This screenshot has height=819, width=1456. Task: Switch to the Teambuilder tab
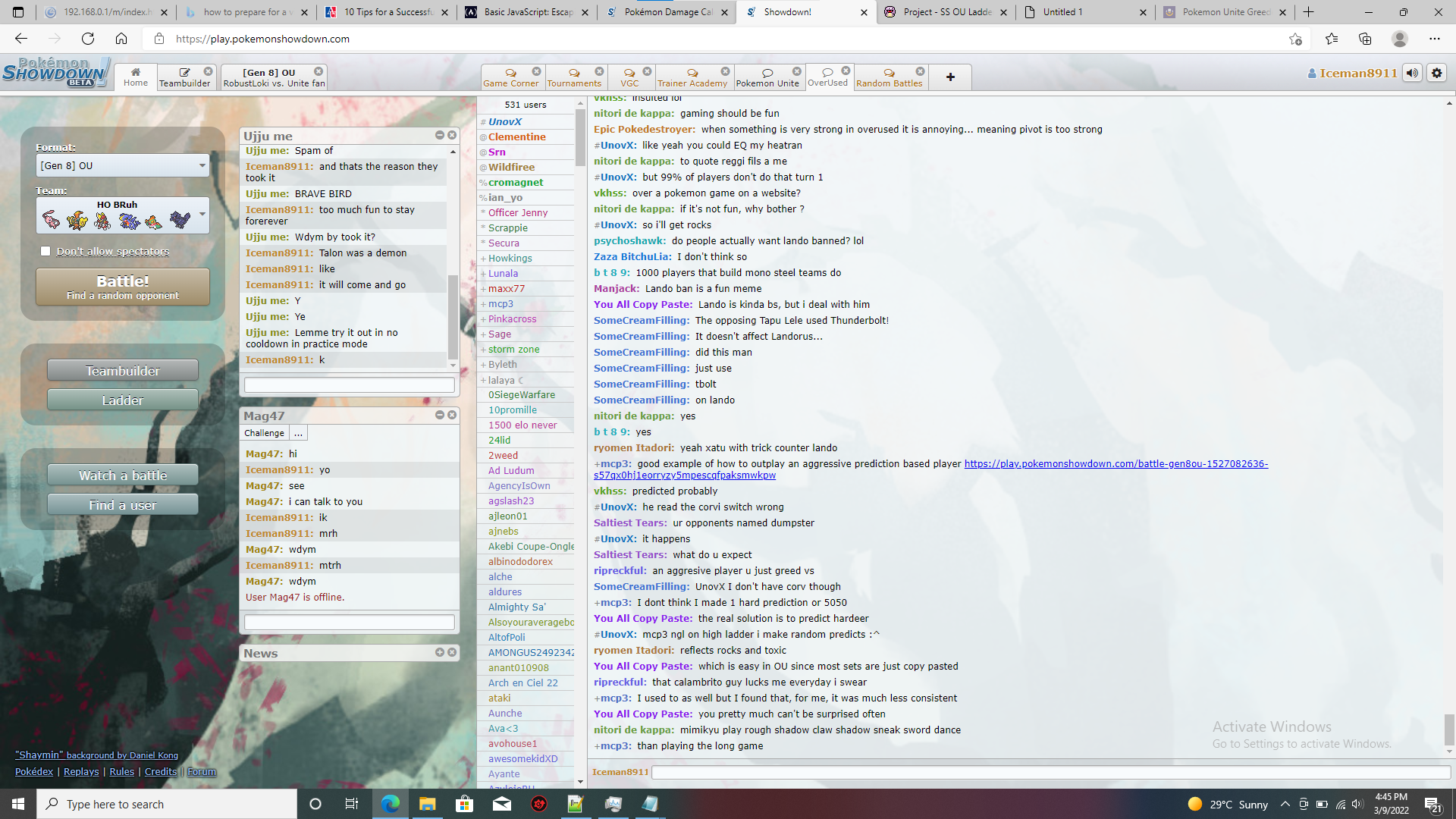184,77
